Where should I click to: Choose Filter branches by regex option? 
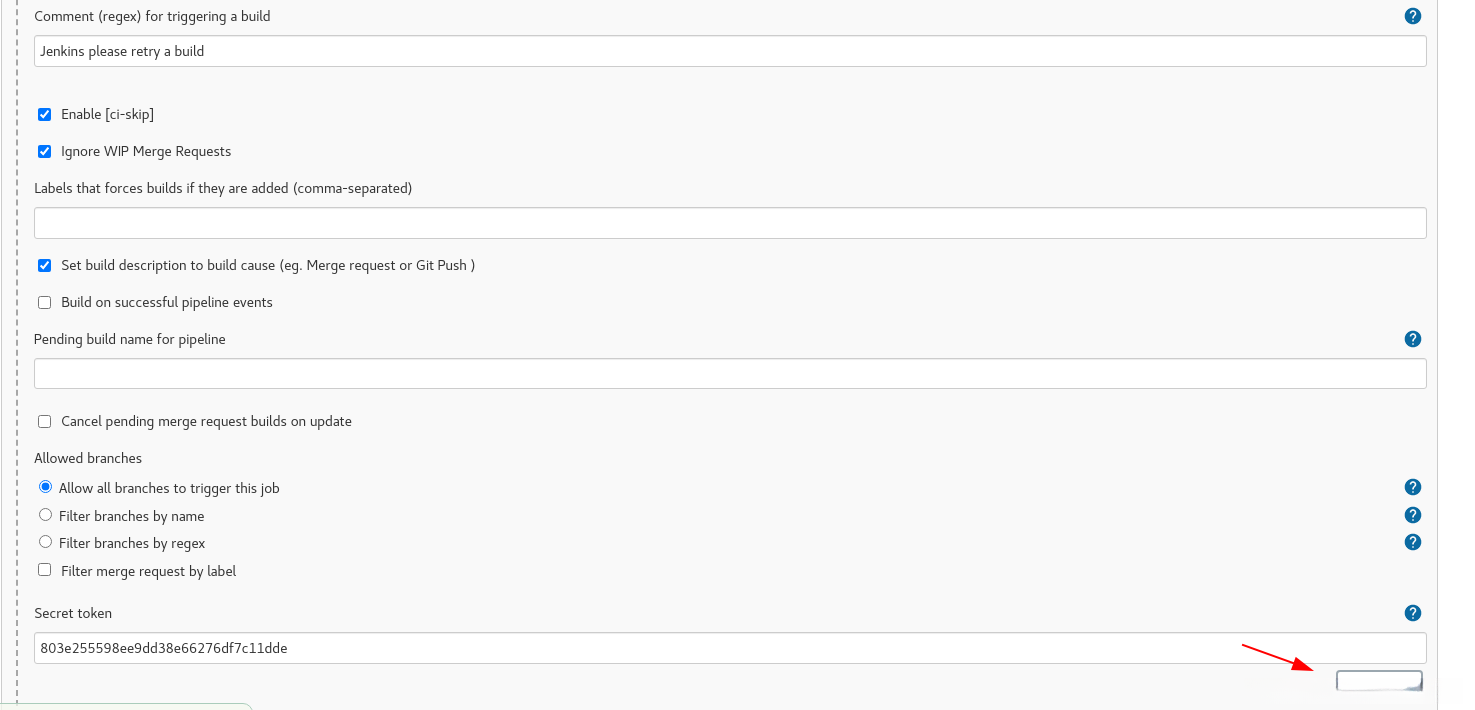[x=45, y=542]
